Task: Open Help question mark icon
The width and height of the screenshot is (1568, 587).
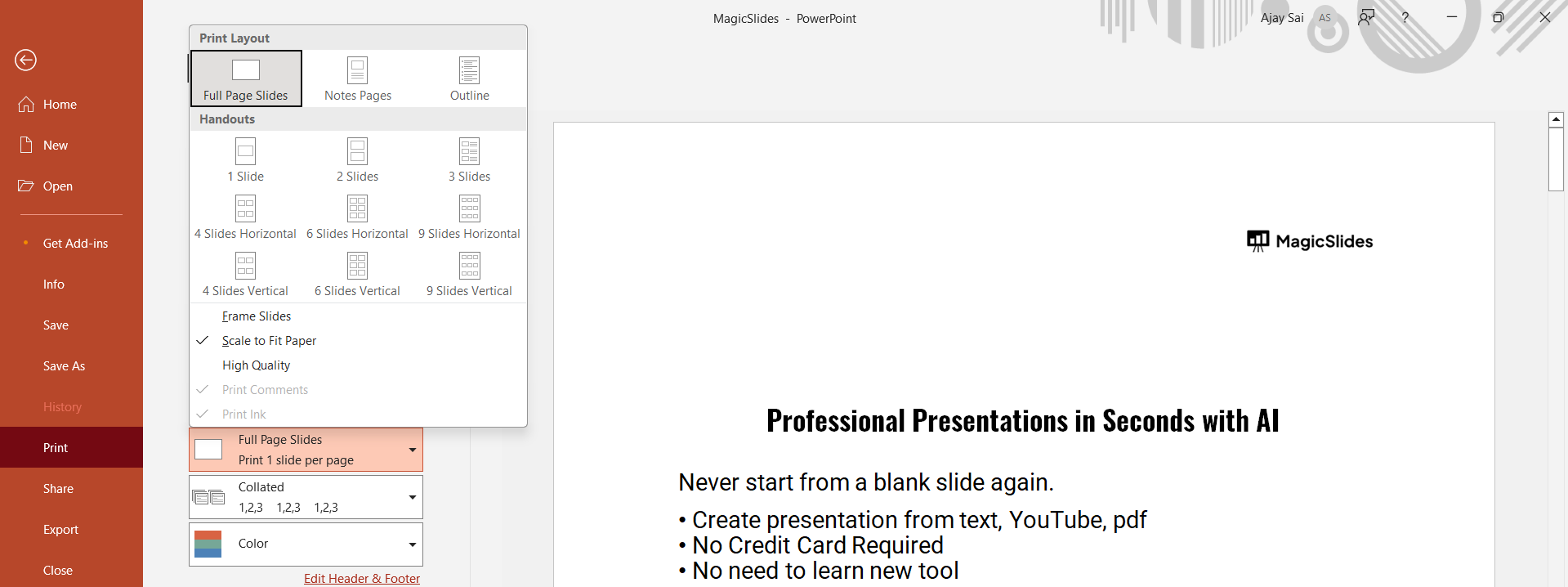Action: click(x=1405, y=18)
